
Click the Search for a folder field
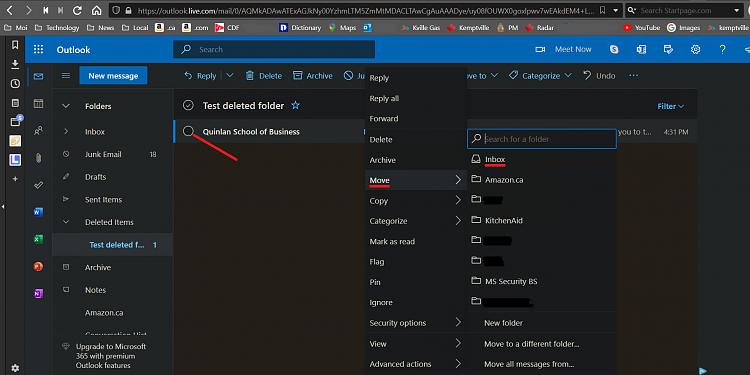(541, 139)
